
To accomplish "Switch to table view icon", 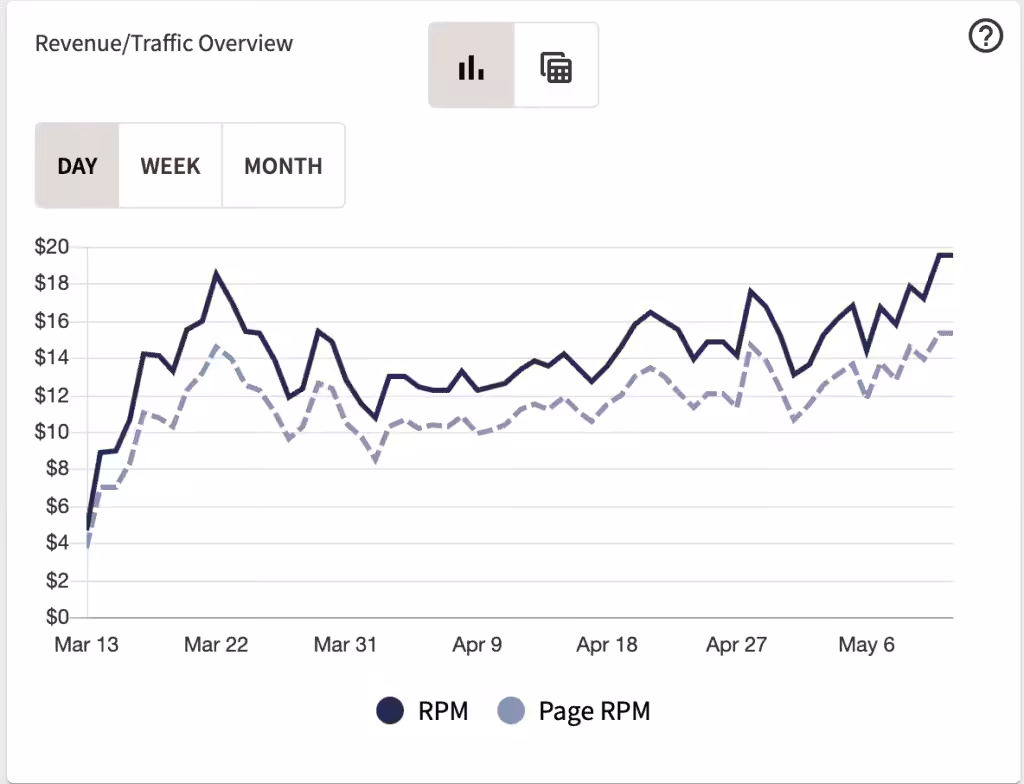I will [556, 65].
